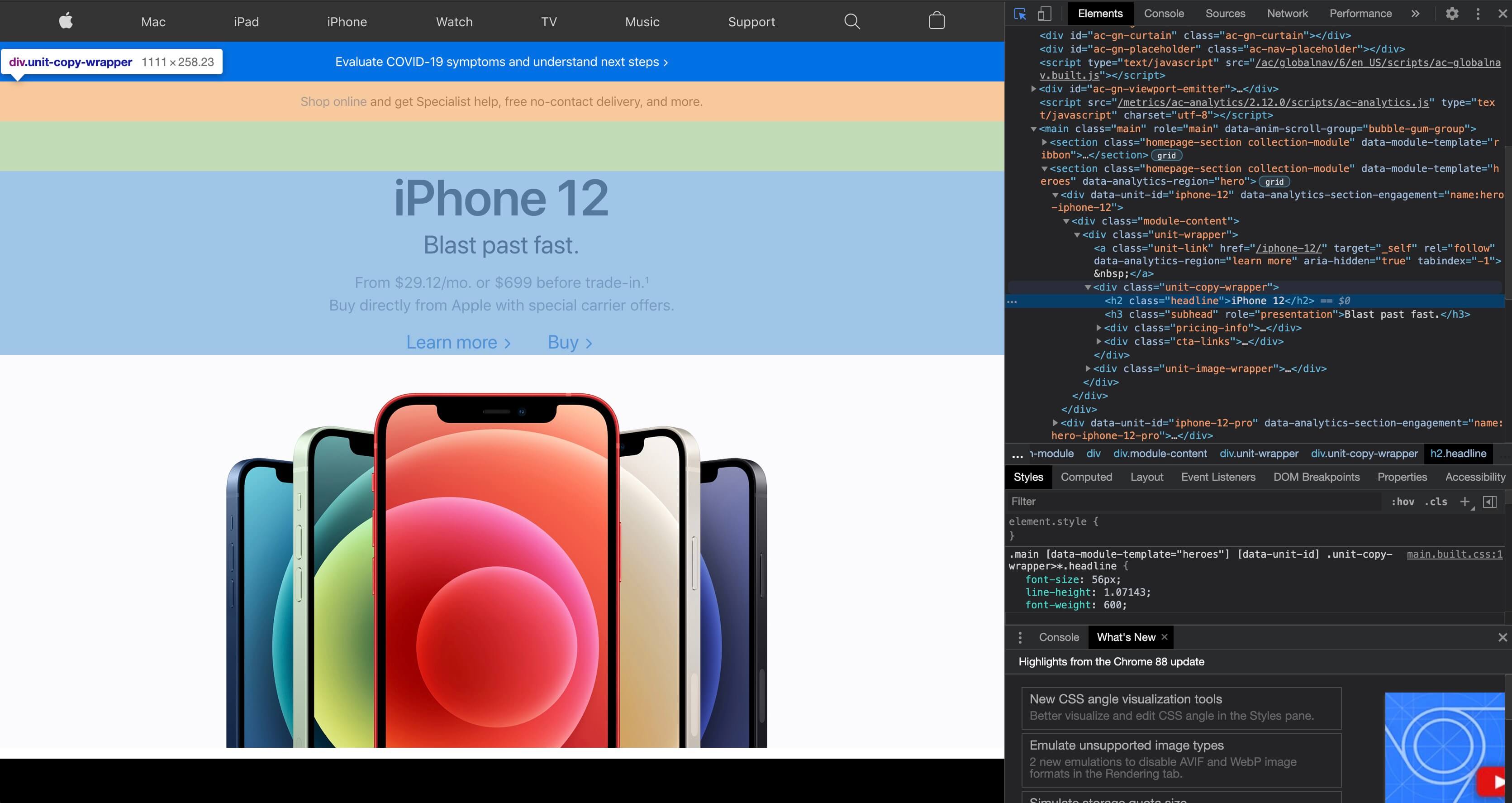The height and width of the screenshot is (803, 1512).
Task: Select the Computed styles tab
Action: [1086, 477]
